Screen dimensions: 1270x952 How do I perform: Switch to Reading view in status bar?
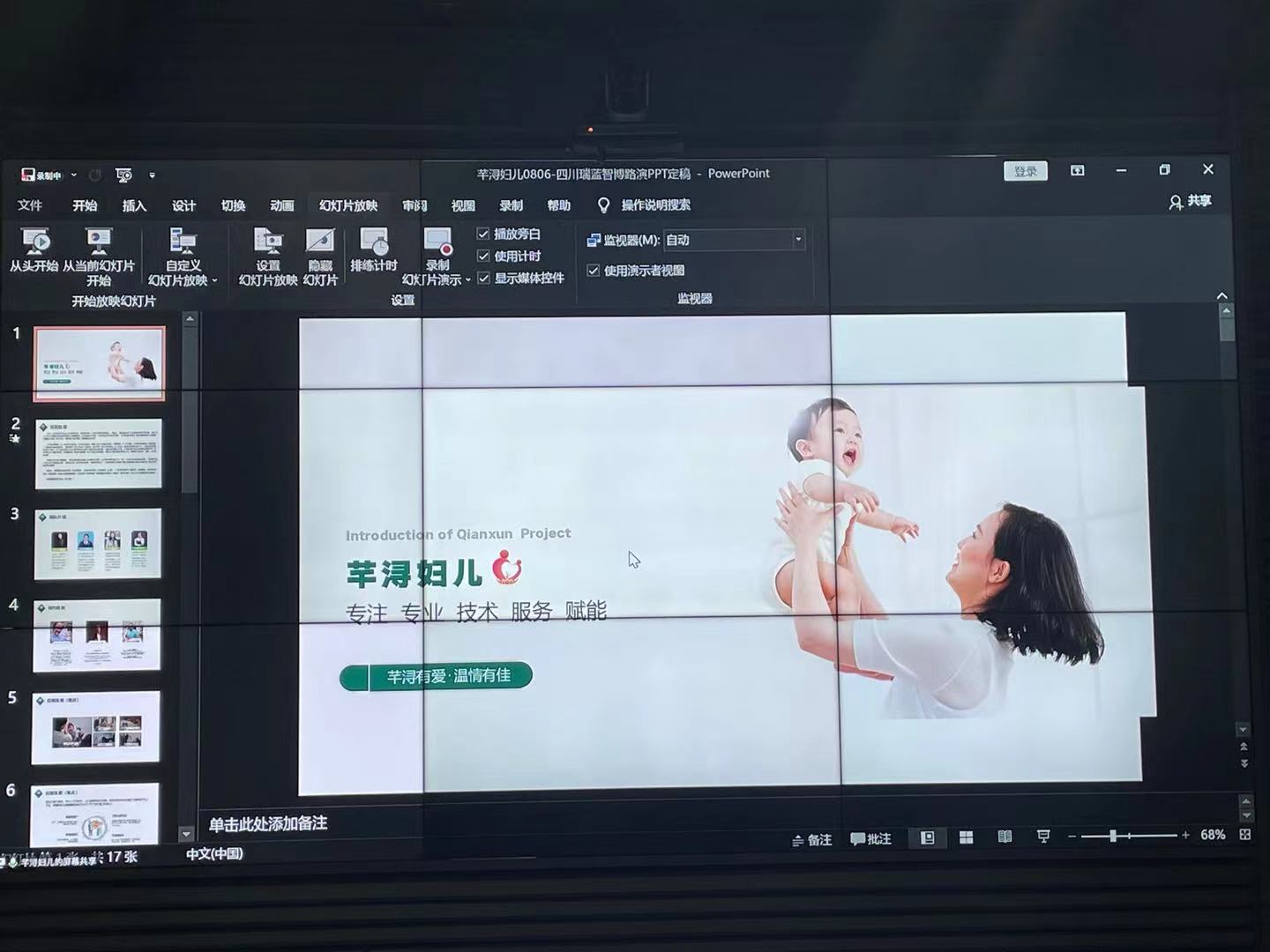tap(1005, 837)
